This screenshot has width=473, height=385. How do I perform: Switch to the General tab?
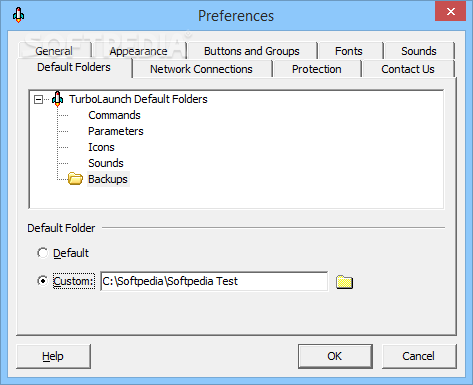coord(54,51)
